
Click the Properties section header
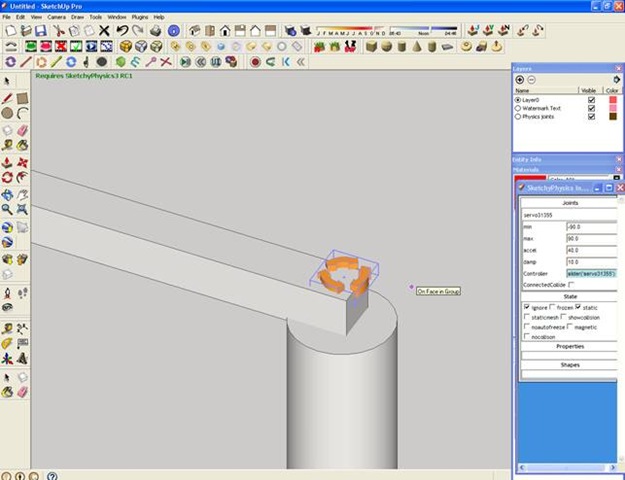click(x=570, y=346)
